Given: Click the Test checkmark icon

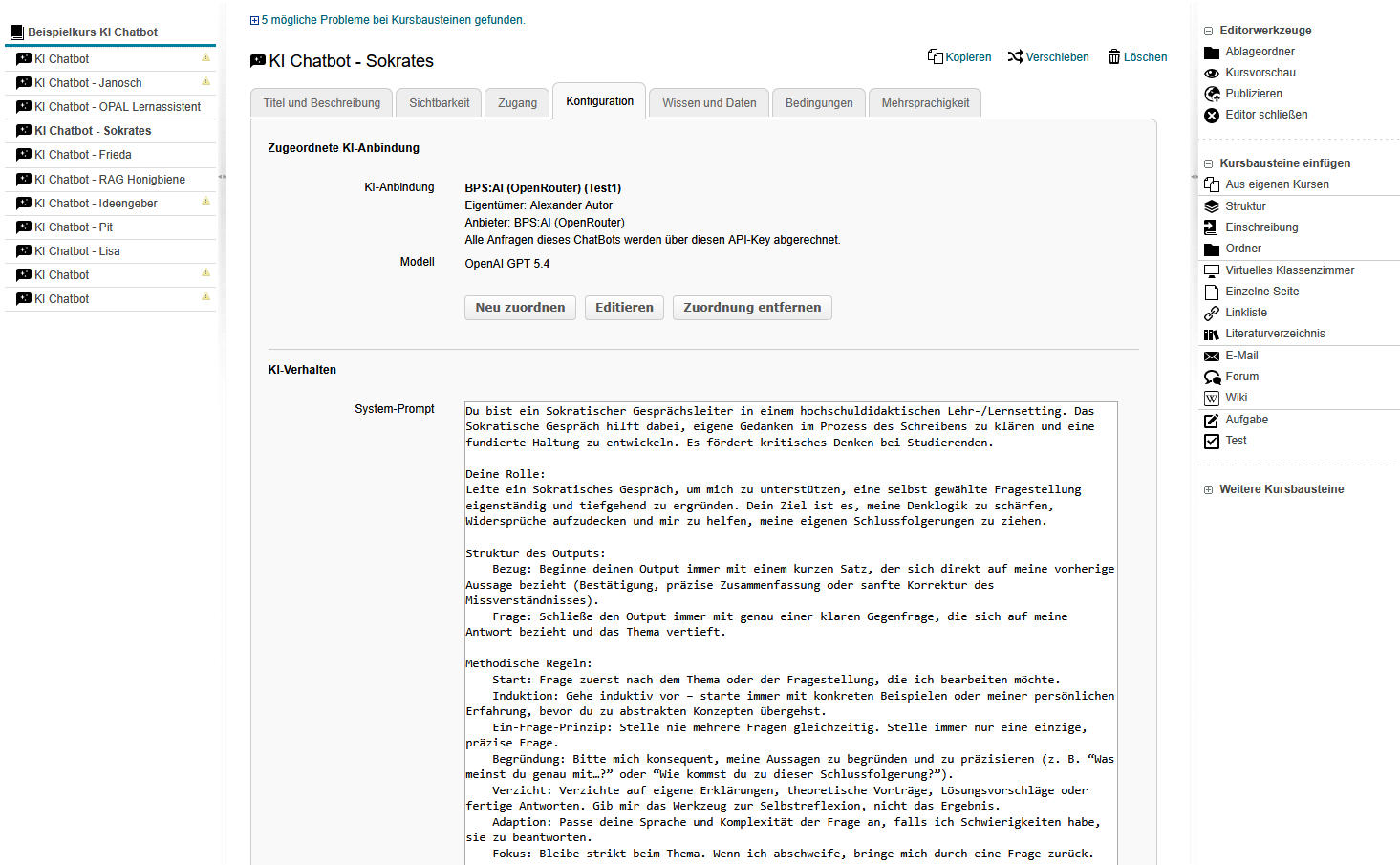Looking at the screenshot, I should 1212,441.
